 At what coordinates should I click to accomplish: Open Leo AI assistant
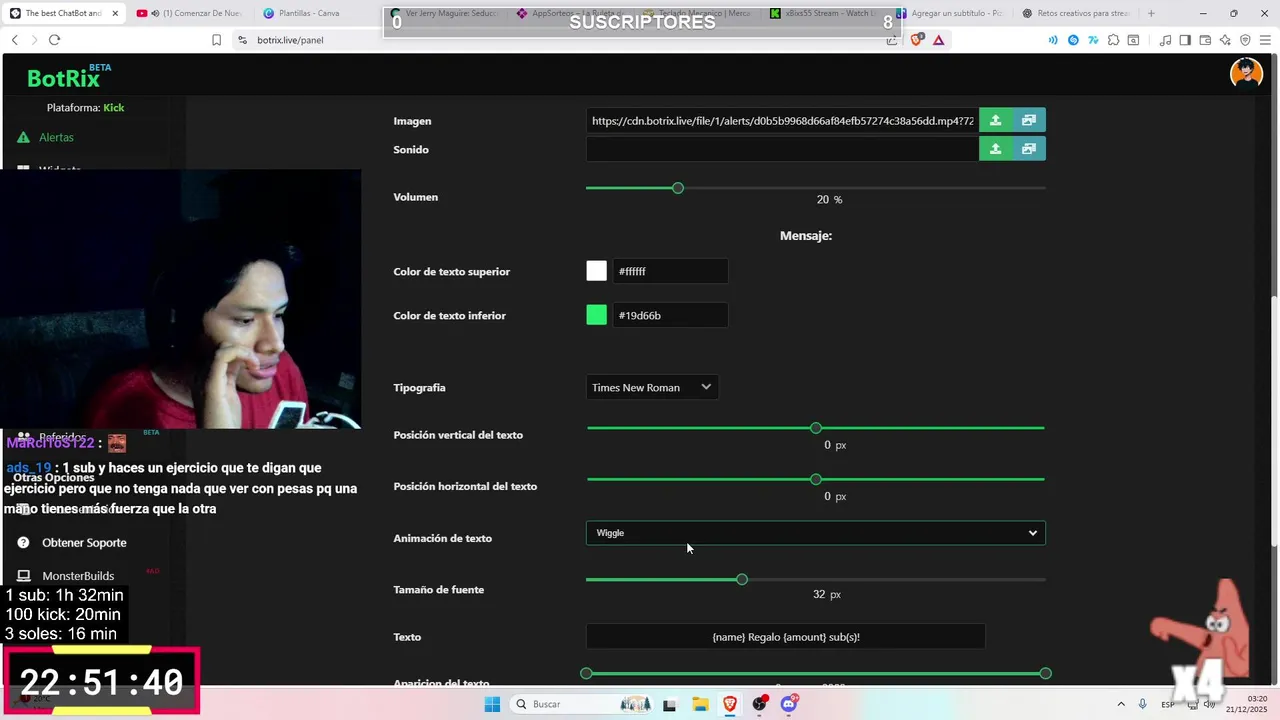point(1225,40)
